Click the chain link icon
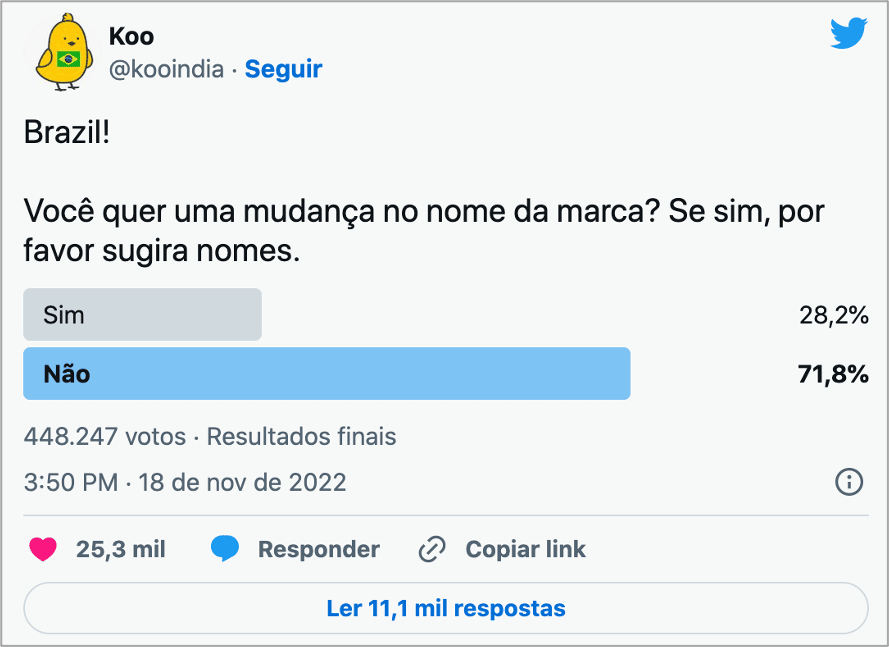Viewport: 889px width, 647px height. click(x=431, y=549)
